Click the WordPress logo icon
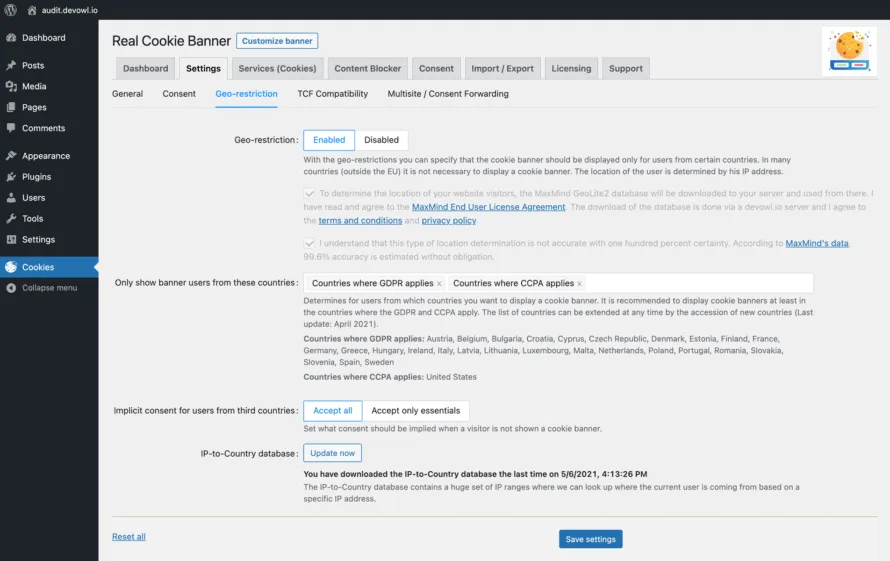The width and height of the screenshot is (890, 561). point(11,10)
